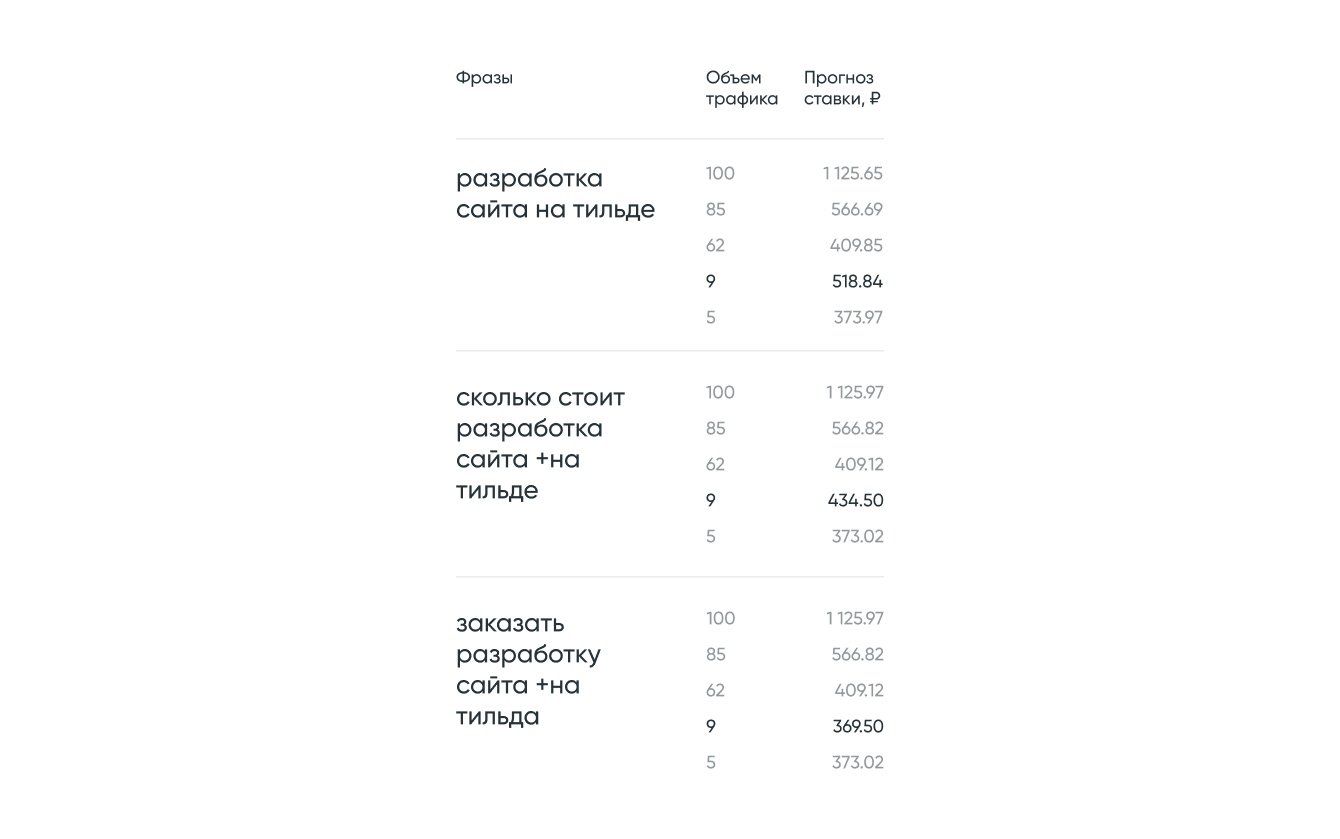Click bid value 373.97
1340x839 pixels.
858,318
